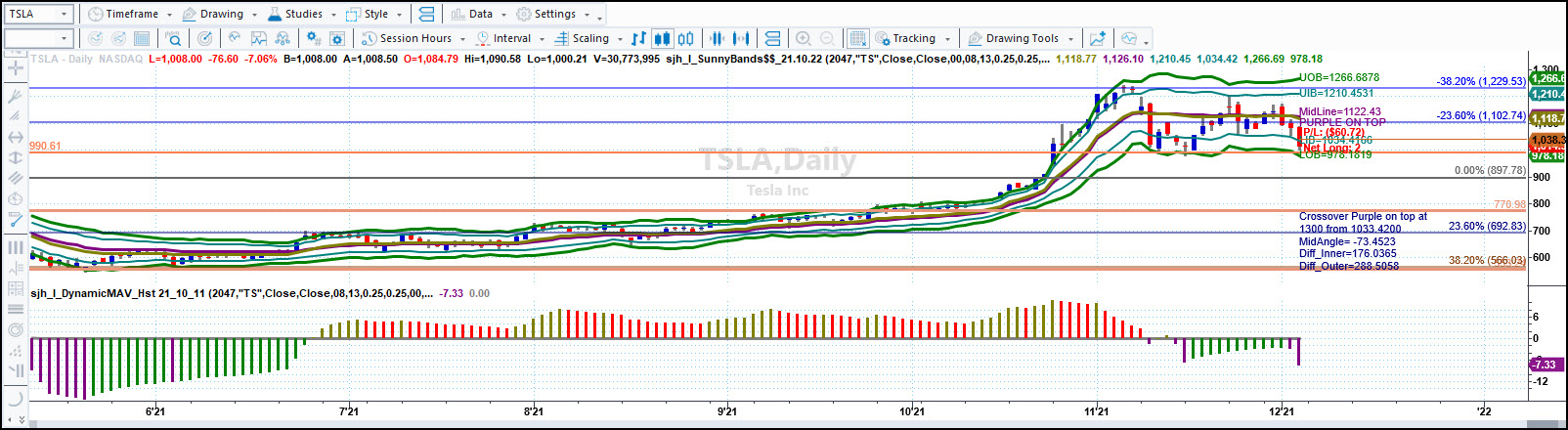Click the MidLine=1122.43 label

point(1340,111)
